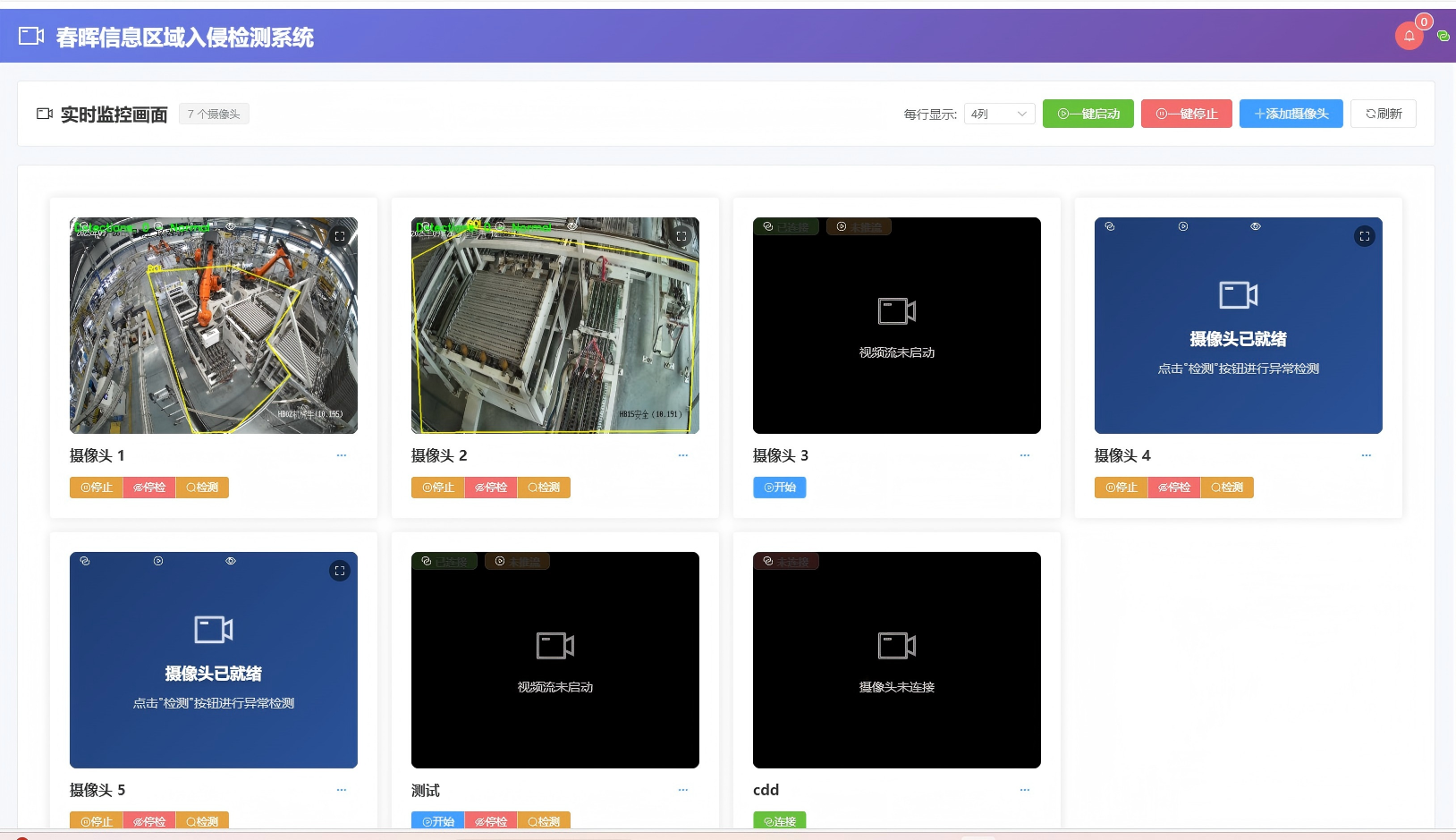1456x840 pixels.
Task: Expand camera 1 feed to fullscreen
Action: (340, 236)
